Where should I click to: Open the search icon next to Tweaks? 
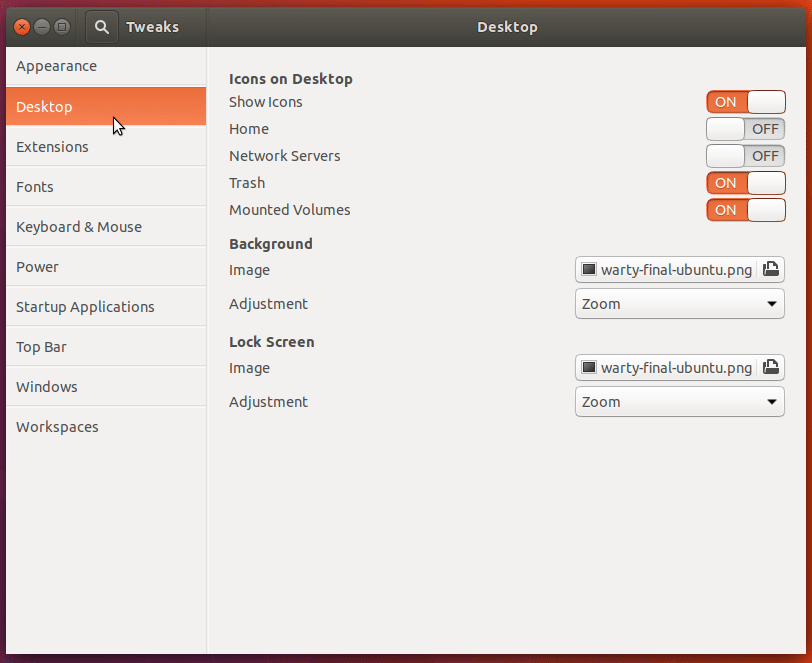click(x=102, y=27)
